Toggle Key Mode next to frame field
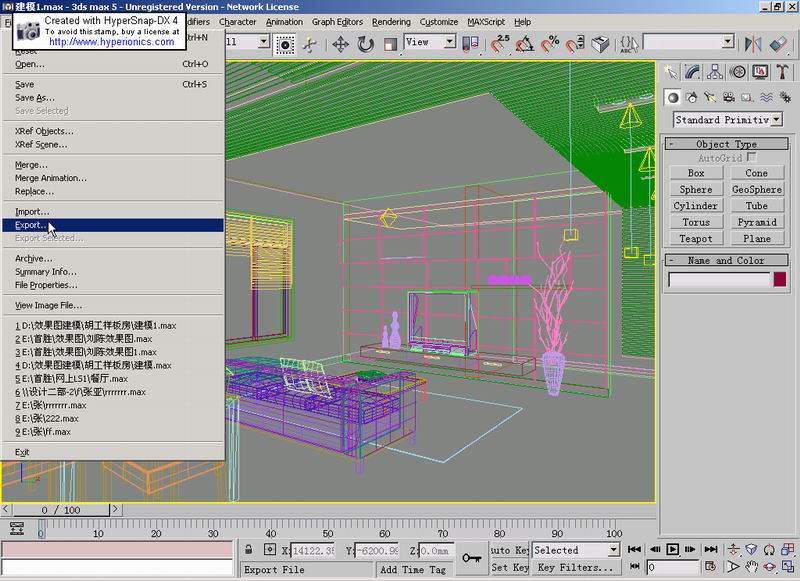Viewport: 800px width, 581px height. pos(634,566)
